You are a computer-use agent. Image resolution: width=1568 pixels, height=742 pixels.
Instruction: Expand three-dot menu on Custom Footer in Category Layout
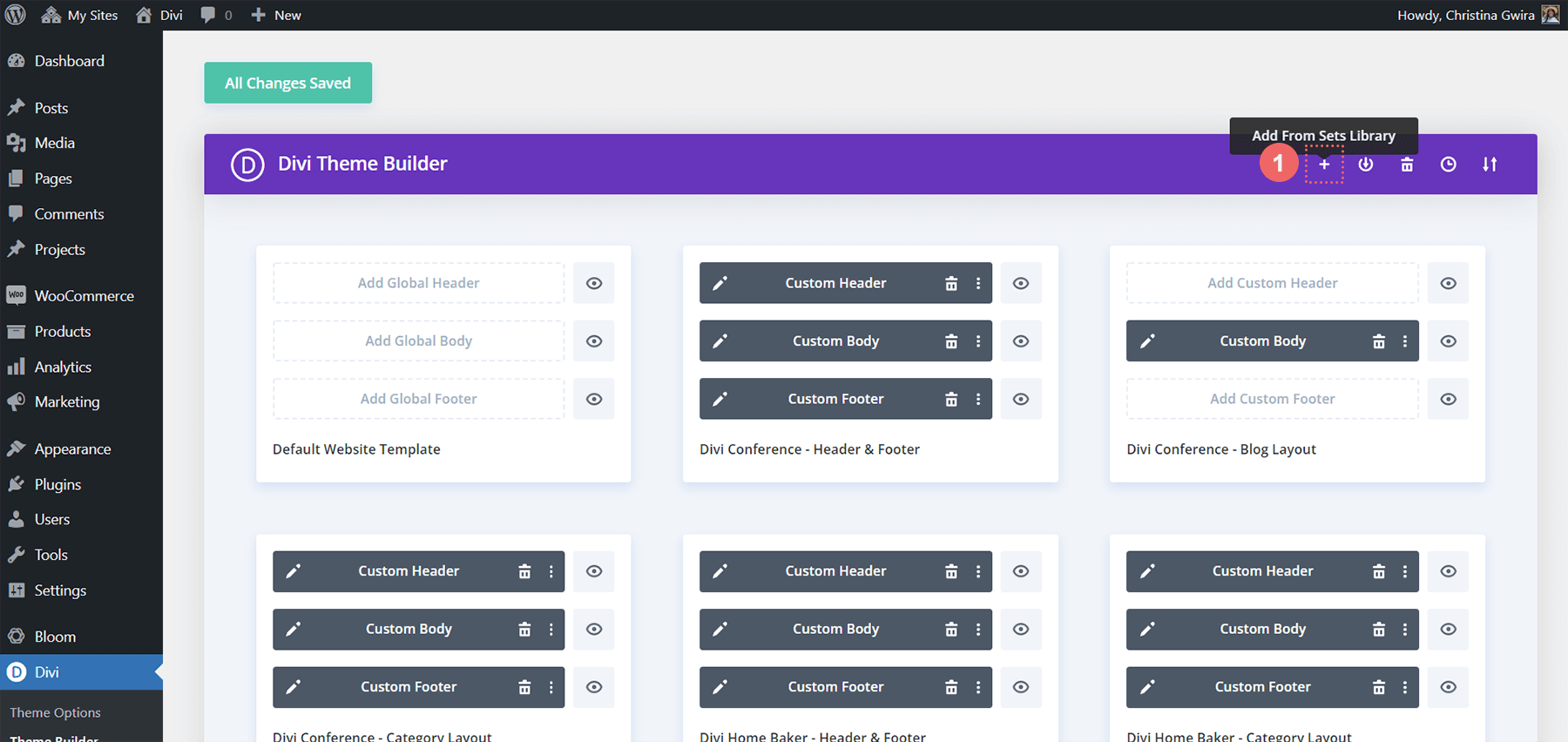click(551, 687)
